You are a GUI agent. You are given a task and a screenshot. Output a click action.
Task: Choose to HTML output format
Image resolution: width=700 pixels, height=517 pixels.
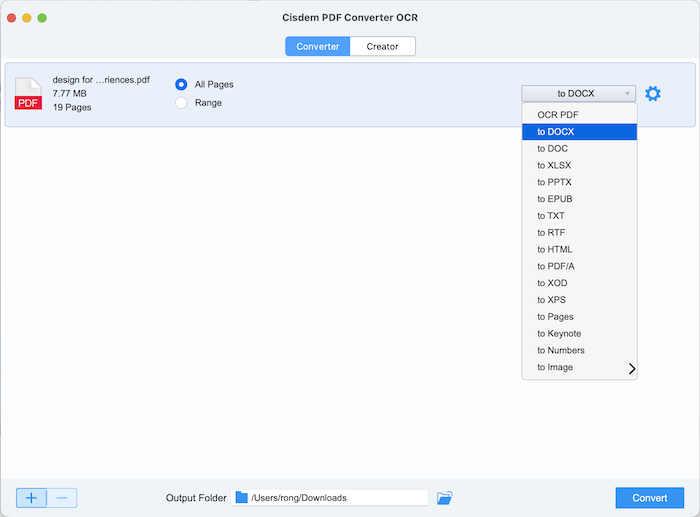coord(579,250)
